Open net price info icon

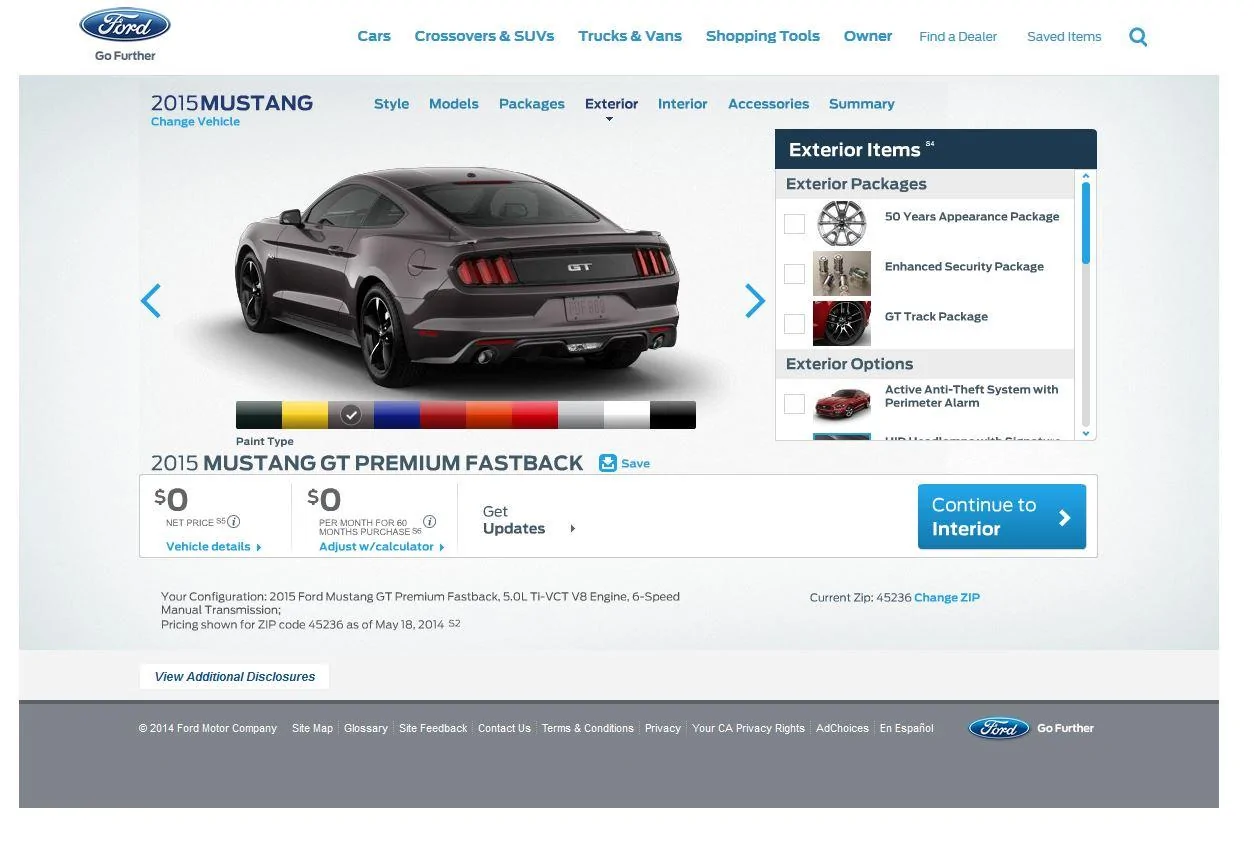click(234, 521)
